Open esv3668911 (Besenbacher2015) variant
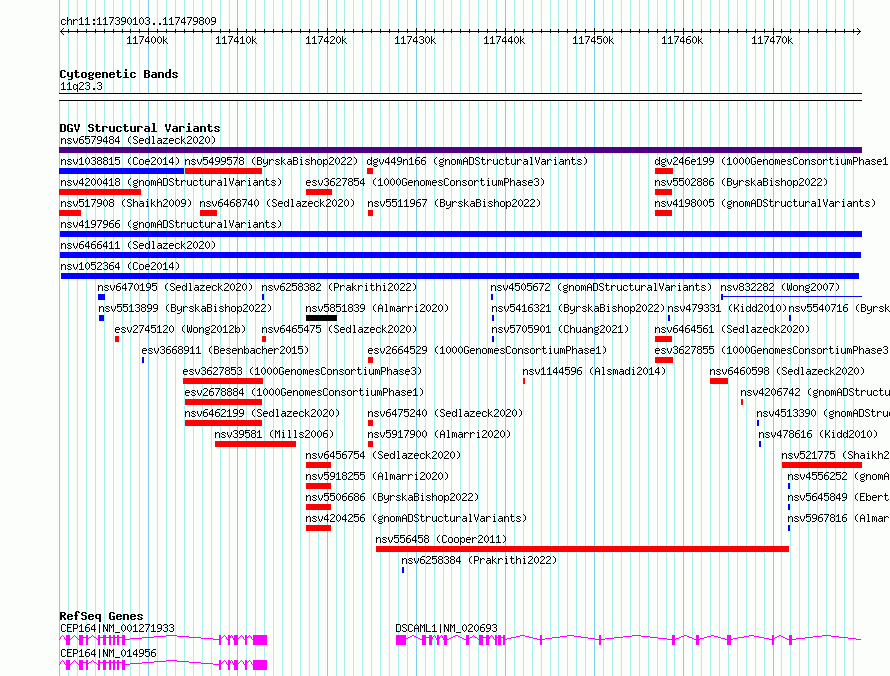The width and height of the screenshot is (890, 676). coord(225,350)
